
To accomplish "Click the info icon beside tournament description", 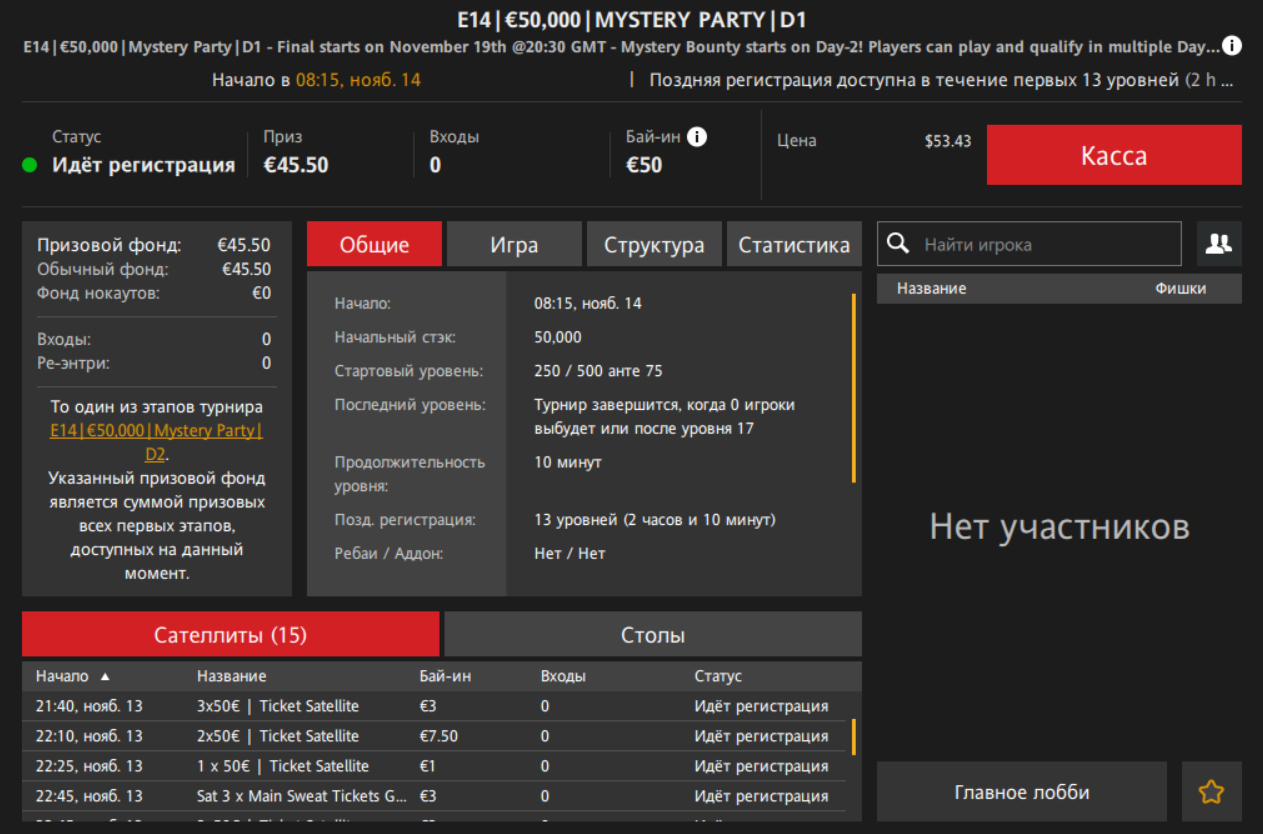I will [1232, 46].
